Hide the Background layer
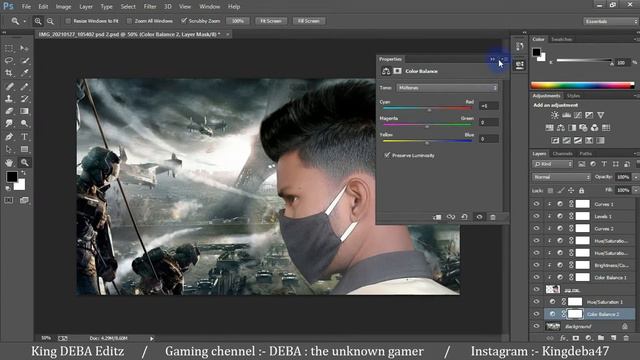640x360 pixels. [536, 326]
